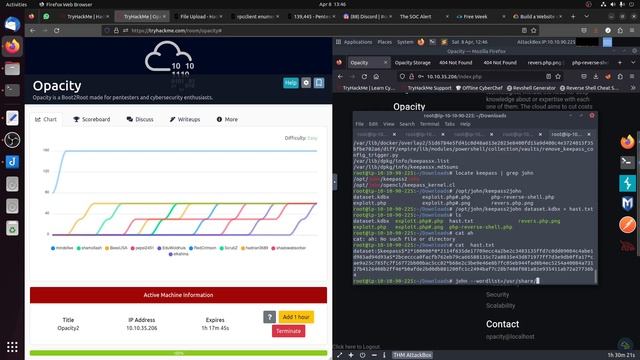The height and width of the screenshot is (360, 640).
Task: Open the terminal File menu
Action: click(359, 124)
